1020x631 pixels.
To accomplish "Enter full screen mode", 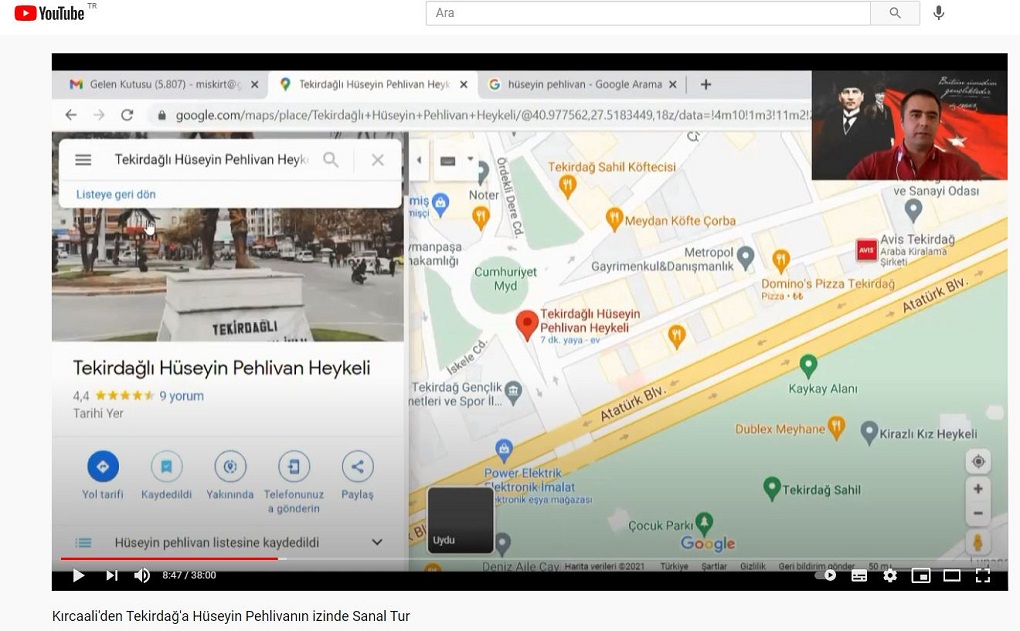I will pyautogui.click(x=983, y=575).
